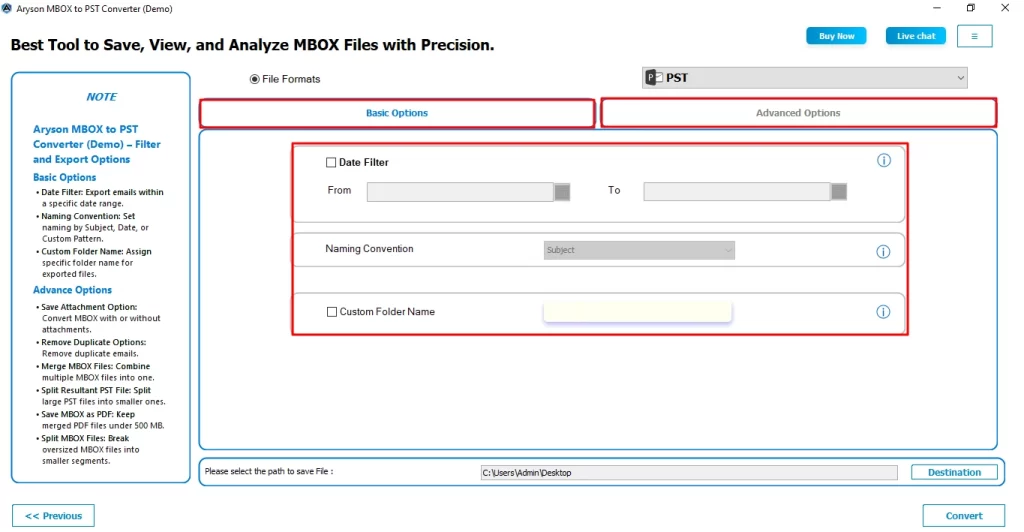Click the 'Save MBOX as PDF' note line

pos(101,420)
